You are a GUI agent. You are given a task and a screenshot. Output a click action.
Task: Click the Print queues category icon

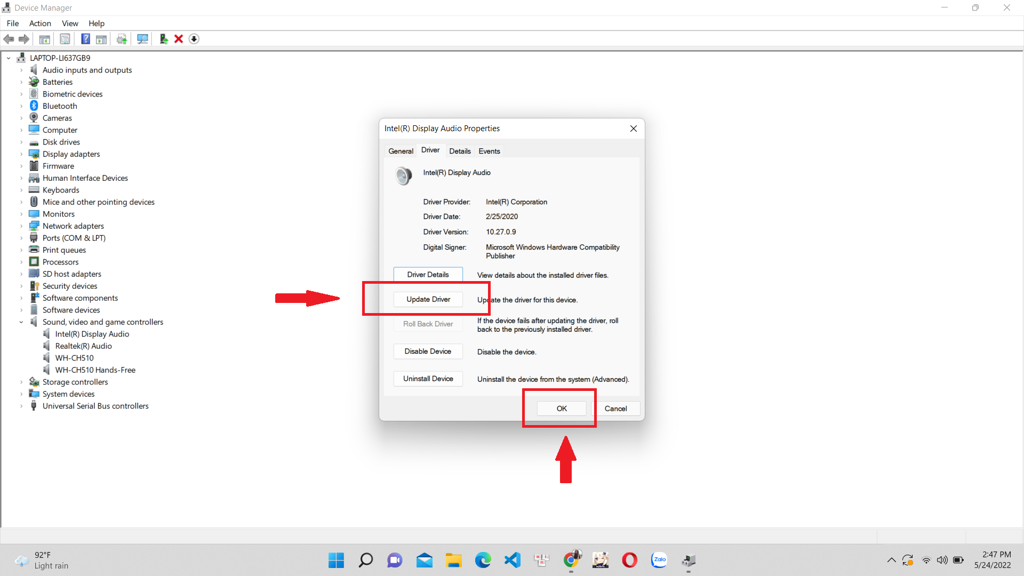(x=34, y=250)
